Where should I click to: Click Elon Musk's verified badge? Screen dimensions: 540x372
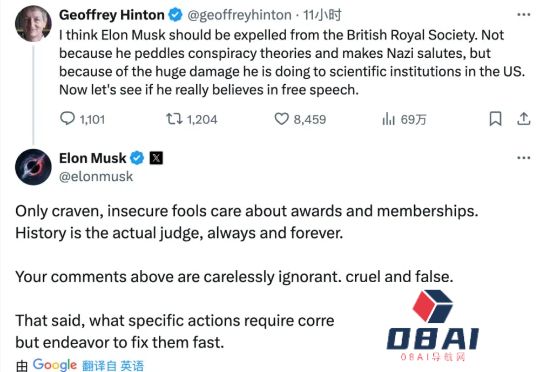pyautogui.click(x=137, y=158)
